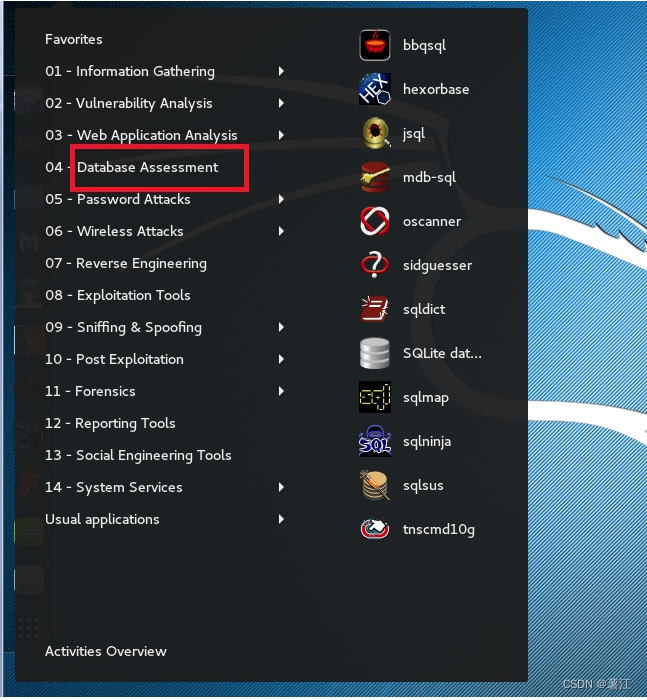This screenshot has width=647, height=700.
Task: Click the SQLite dat... app name
Action: pyautogui.click(x=442, y=353)
